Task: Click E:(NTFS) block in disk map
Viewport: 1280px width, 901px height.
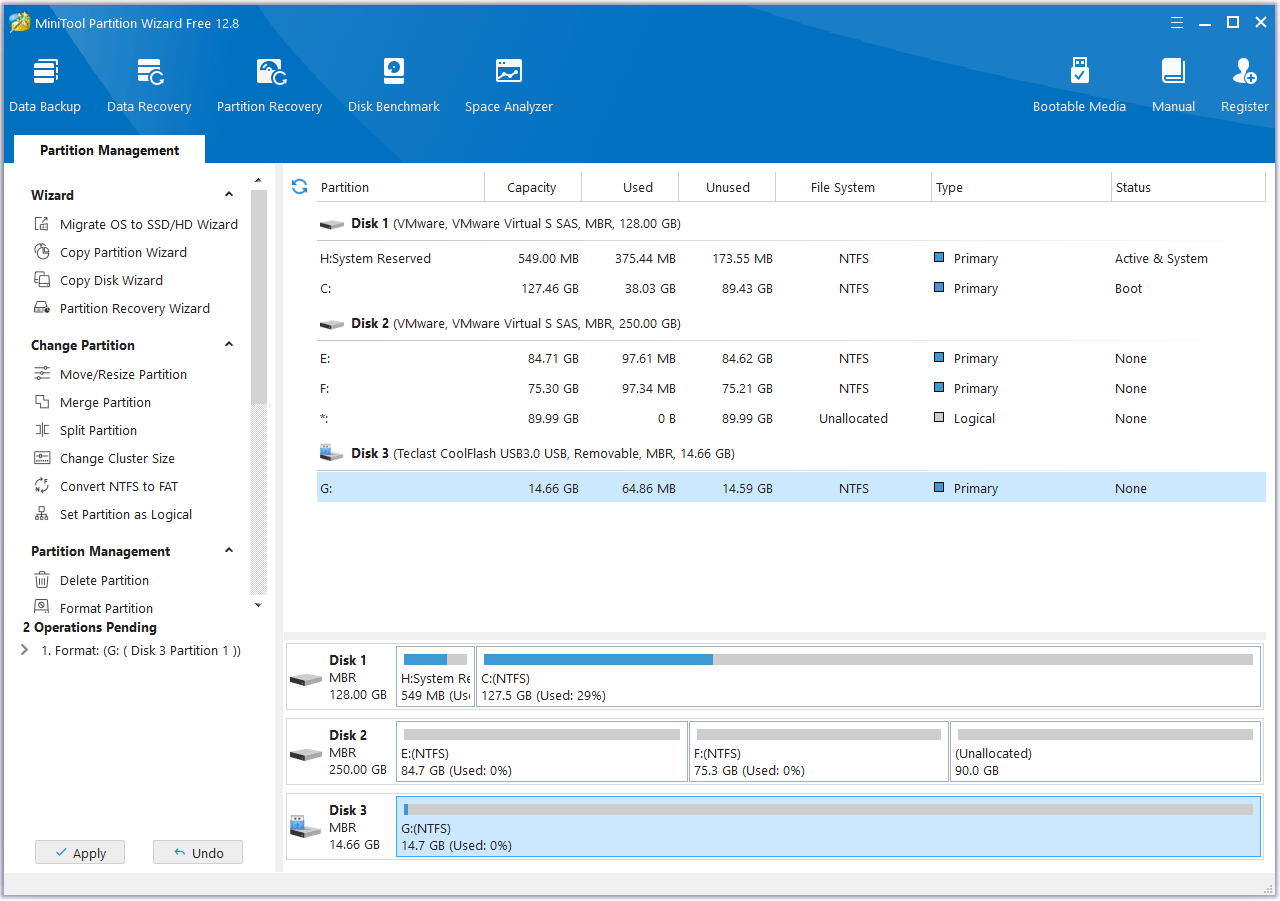Action: click(x=542, y=751)
